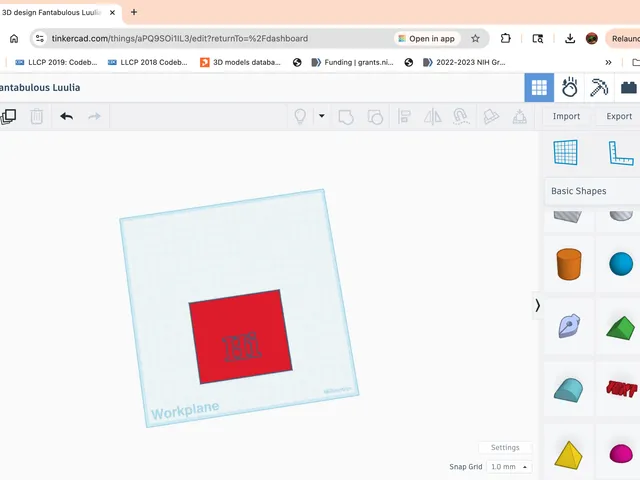Image resolution: width=640 pixels, height=480 pixels.
Task: Expand the visibility options dropdown arrow
Action: (x=322, y=116)
